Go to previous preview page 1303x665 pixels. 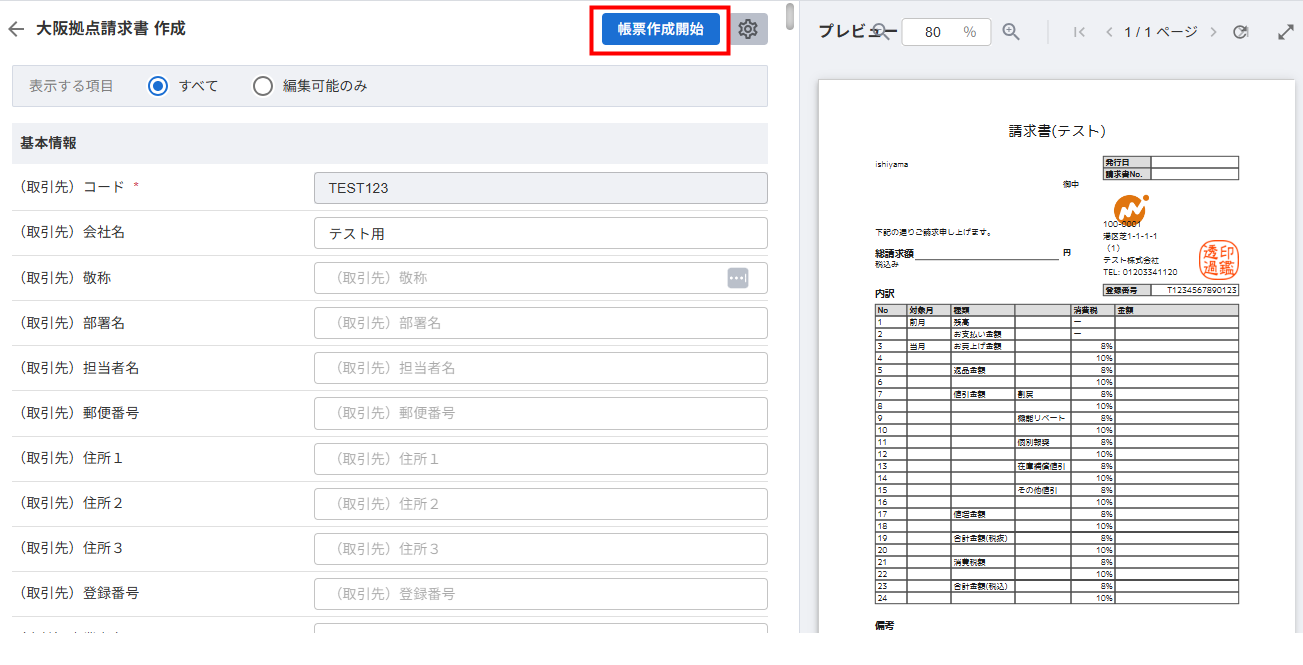[1109, 32]
